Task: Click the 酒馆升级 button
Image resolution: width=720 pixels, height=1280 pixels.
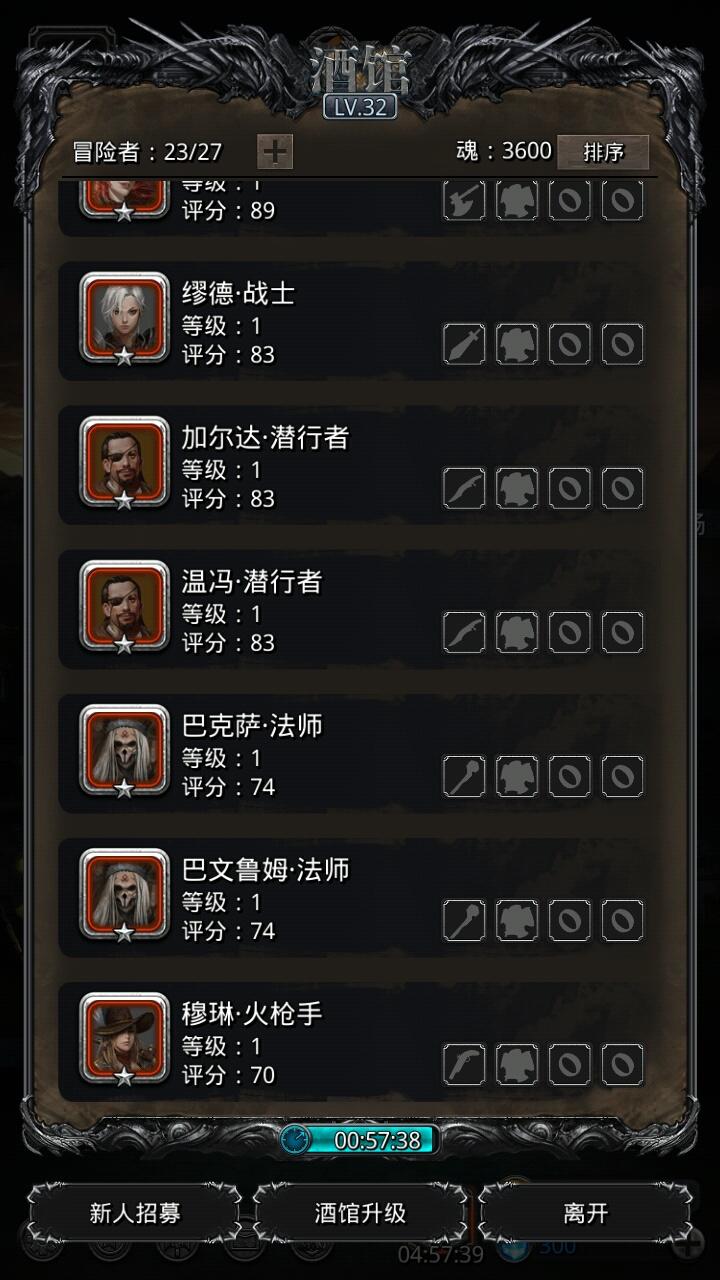Action: tap(360, 1213)
